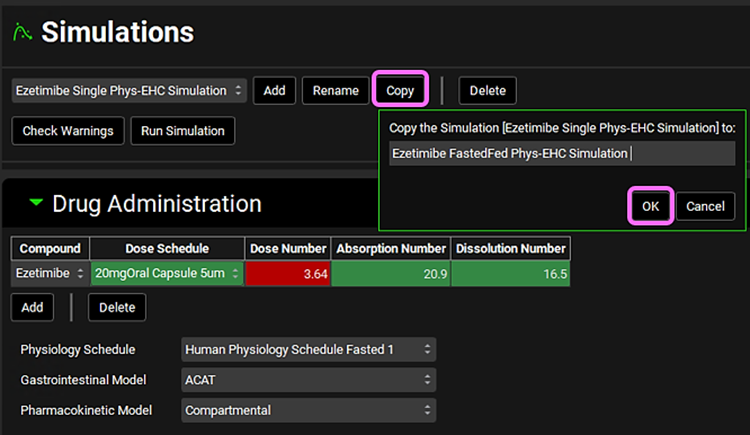
Task: Add a drug administration row
Action: [32, 307]
